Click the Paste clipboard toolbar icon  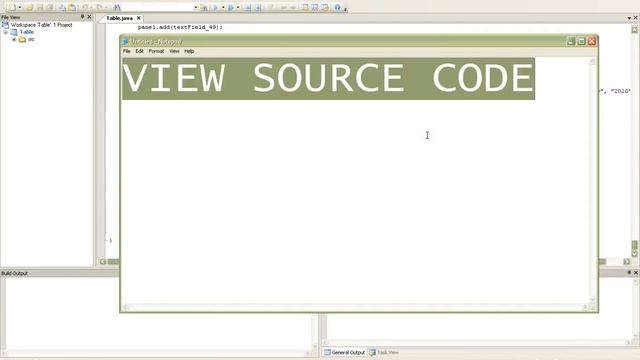pyautogui.click(x=72, y=7)
